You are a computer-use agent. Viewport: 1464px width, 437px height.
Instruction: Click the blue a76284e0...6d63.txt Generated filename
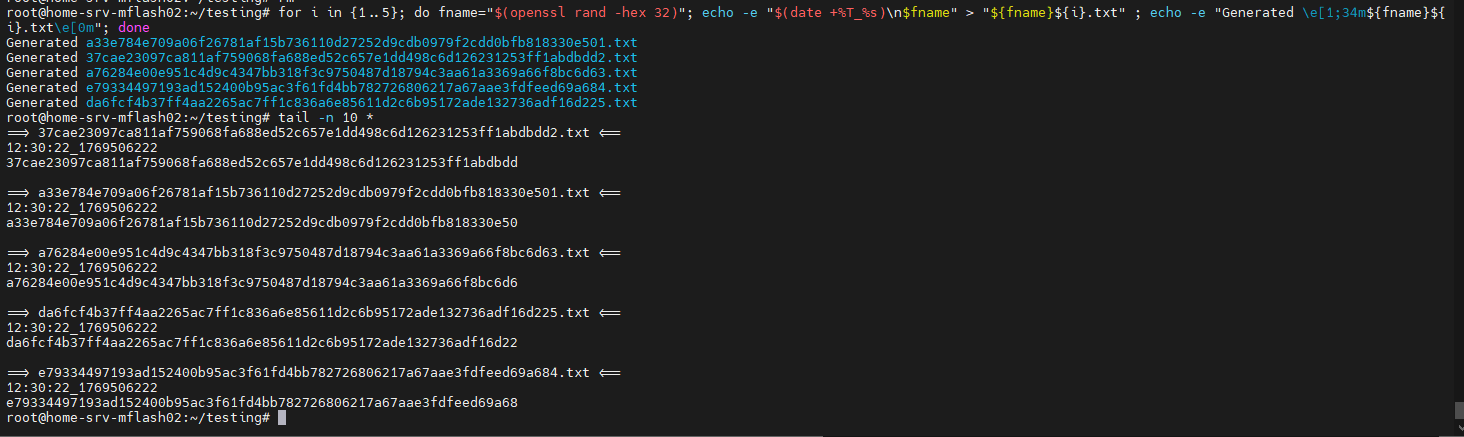[x=362, y=73]
